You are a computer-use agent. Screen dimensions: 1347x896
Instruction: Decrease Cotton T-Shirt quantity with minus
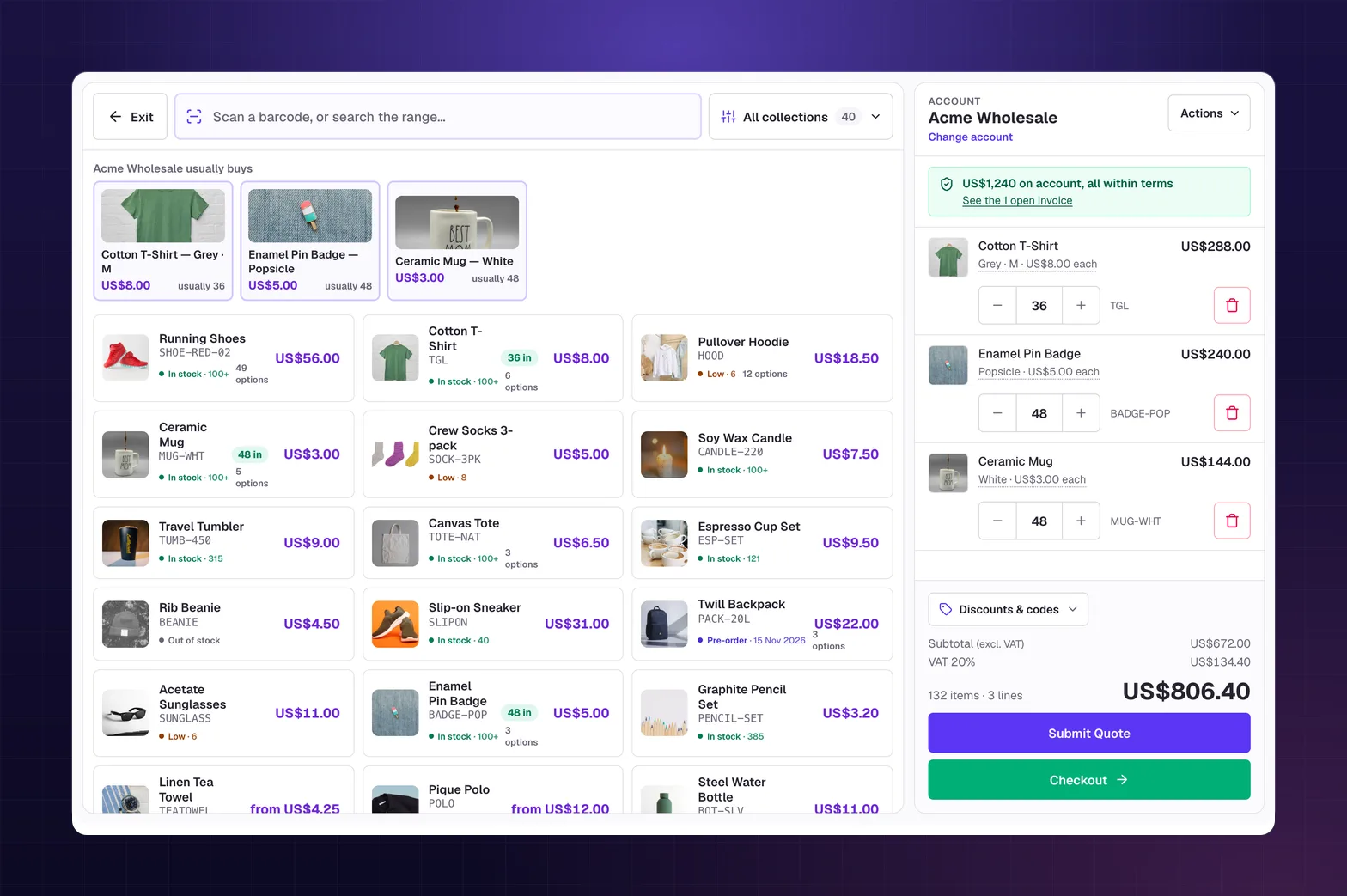tap(997, 305)
